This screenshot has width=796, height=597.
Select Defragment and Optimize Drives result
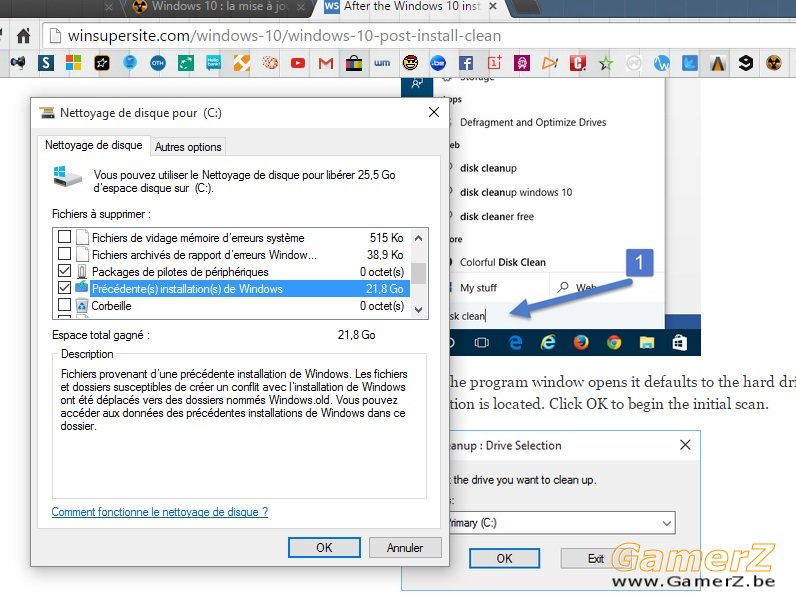pos(533,122)
